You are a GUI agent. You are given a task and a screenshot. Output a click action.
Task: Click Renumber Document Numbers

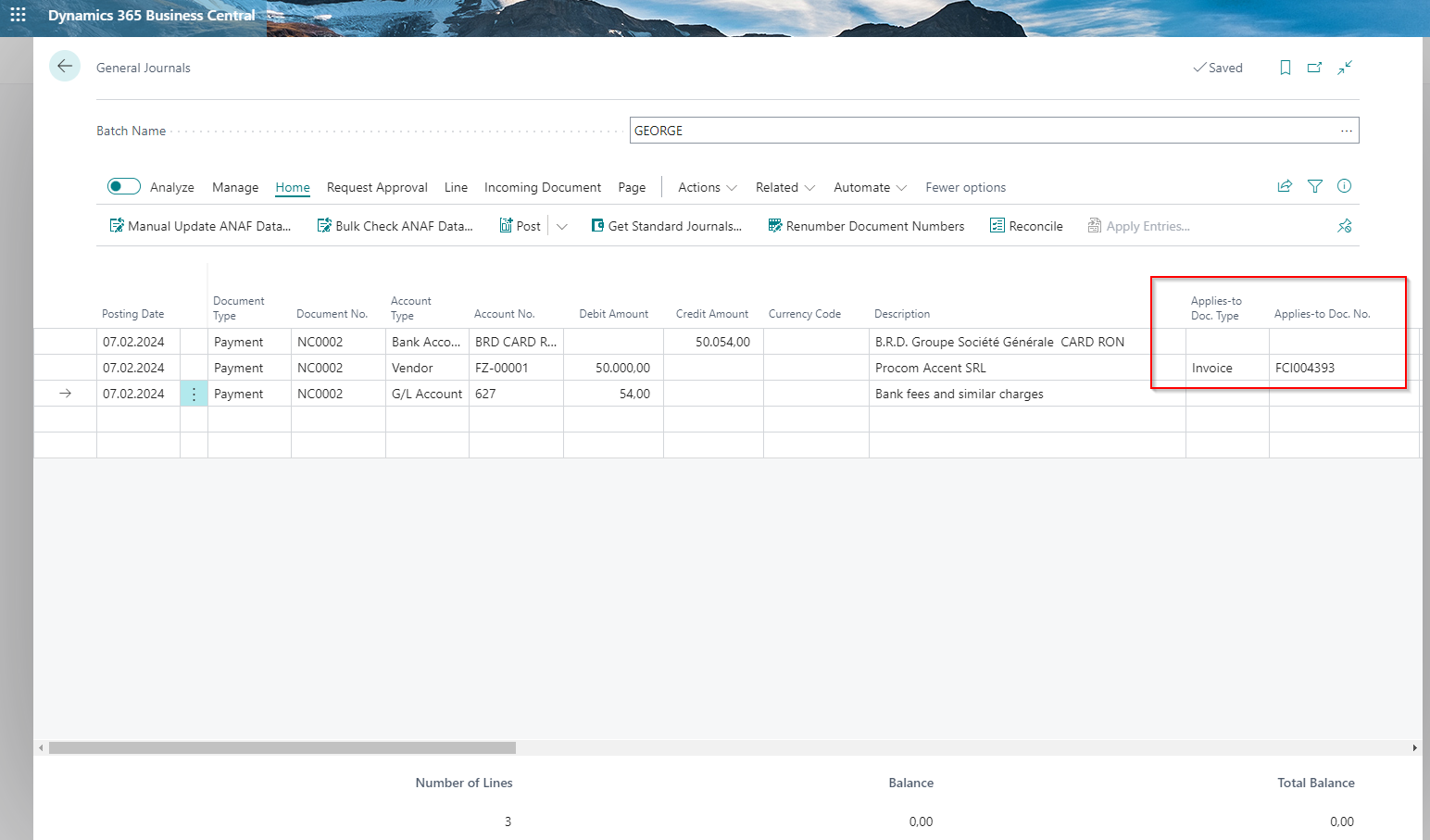click(x=866, y=226)
